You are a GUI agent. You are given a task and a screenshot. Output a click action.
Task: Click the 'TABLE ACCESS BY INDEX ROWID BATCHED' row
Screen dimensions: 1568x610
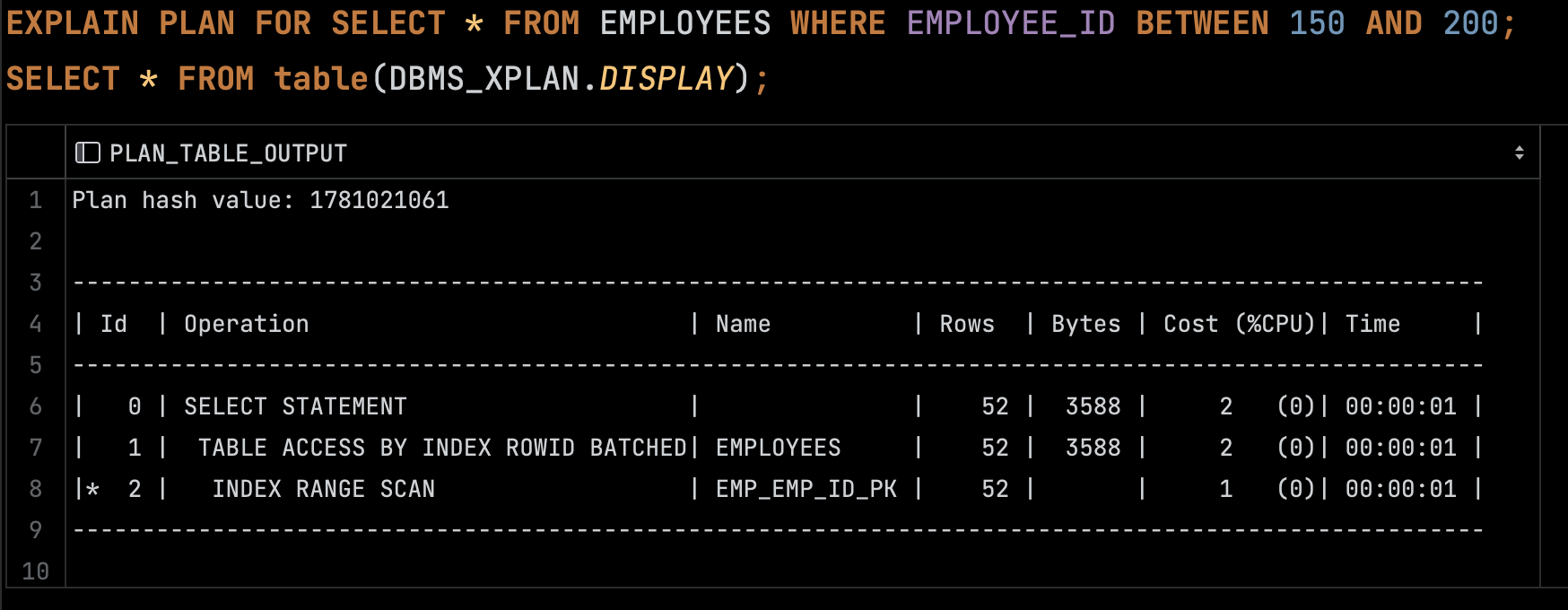click(x=803, y=448)
